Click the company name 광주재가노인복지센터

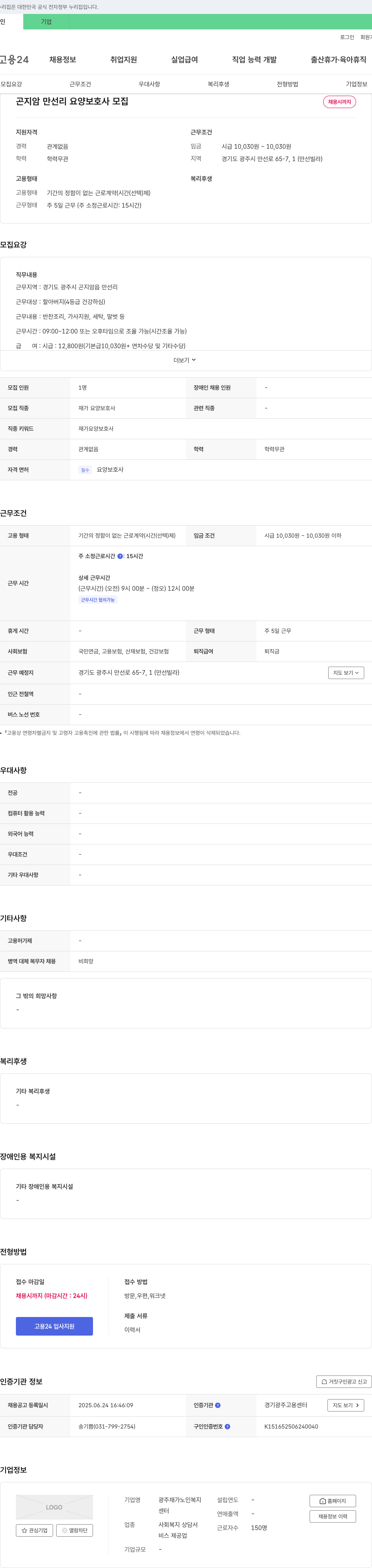coord(180,1505)
